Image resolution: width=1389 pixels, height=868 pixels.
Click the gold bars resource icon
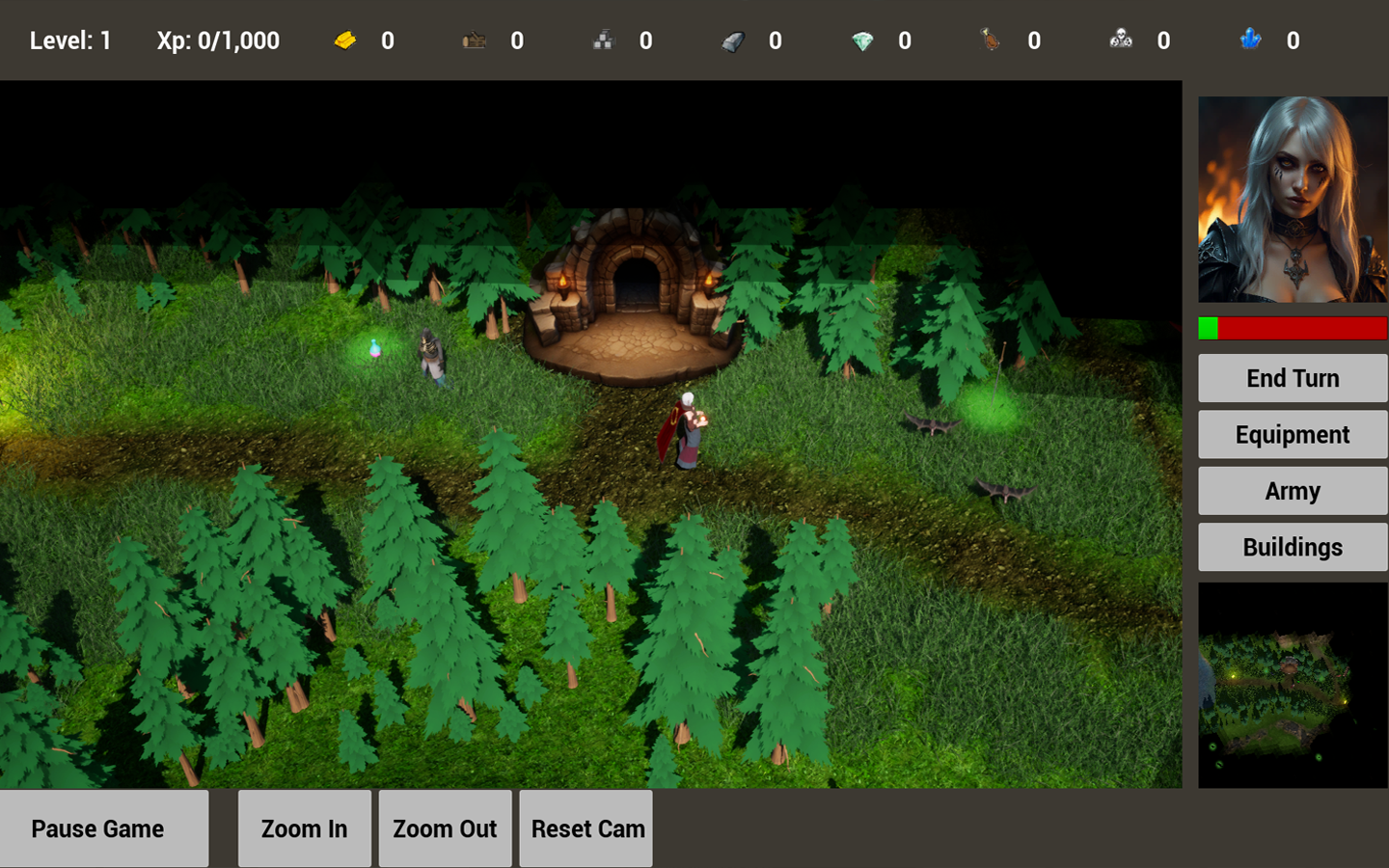click(347, 41)
